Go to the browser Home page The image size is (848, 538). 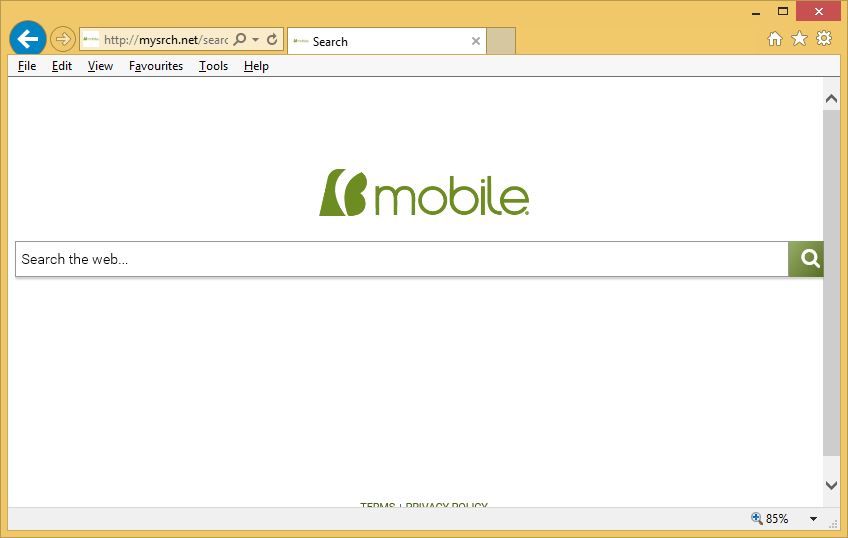point(774,39)
